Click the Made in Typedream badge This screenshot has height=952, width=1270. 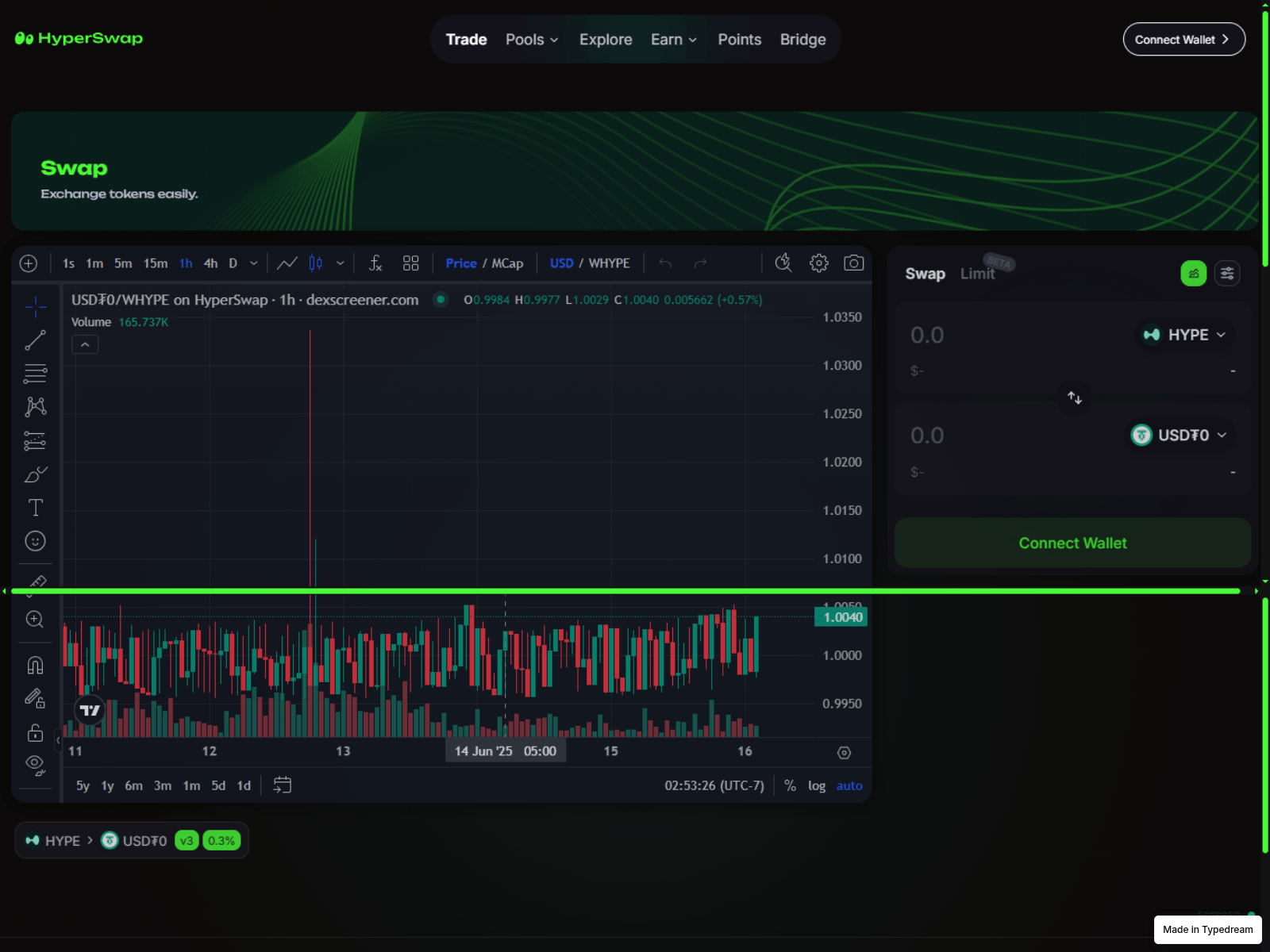point(1207,930)
